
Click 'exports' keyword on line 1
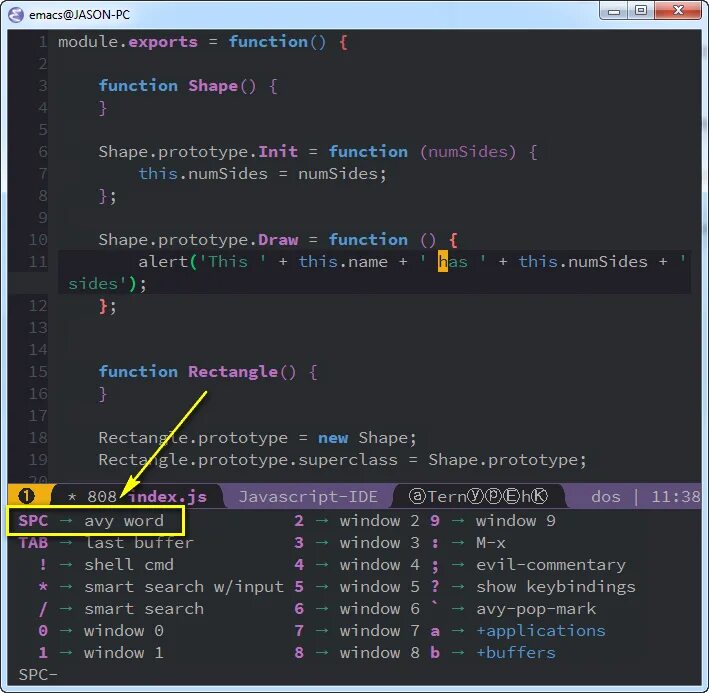pos(163,42)
